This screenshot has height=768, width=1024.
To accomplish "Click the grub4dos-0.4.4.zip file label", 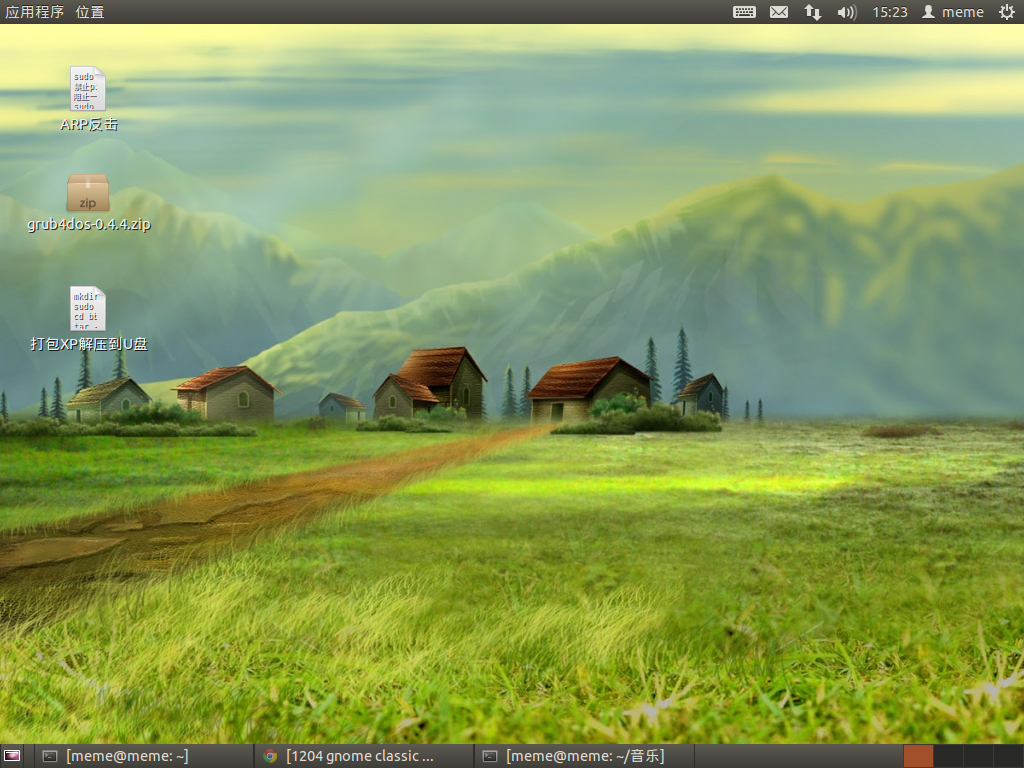I will point(89,224).
